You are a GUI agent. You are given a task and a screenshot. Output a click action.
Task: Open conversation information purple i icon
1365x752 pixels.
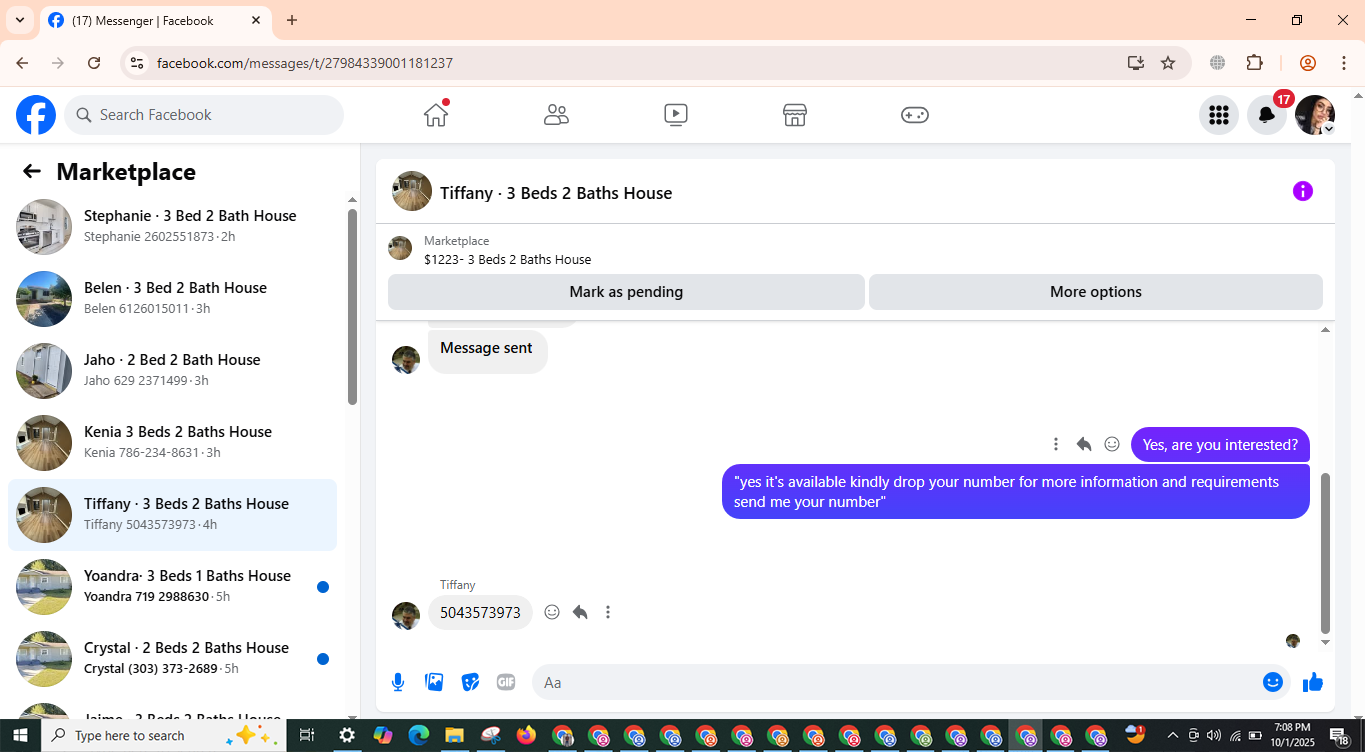pos(1302,191)
